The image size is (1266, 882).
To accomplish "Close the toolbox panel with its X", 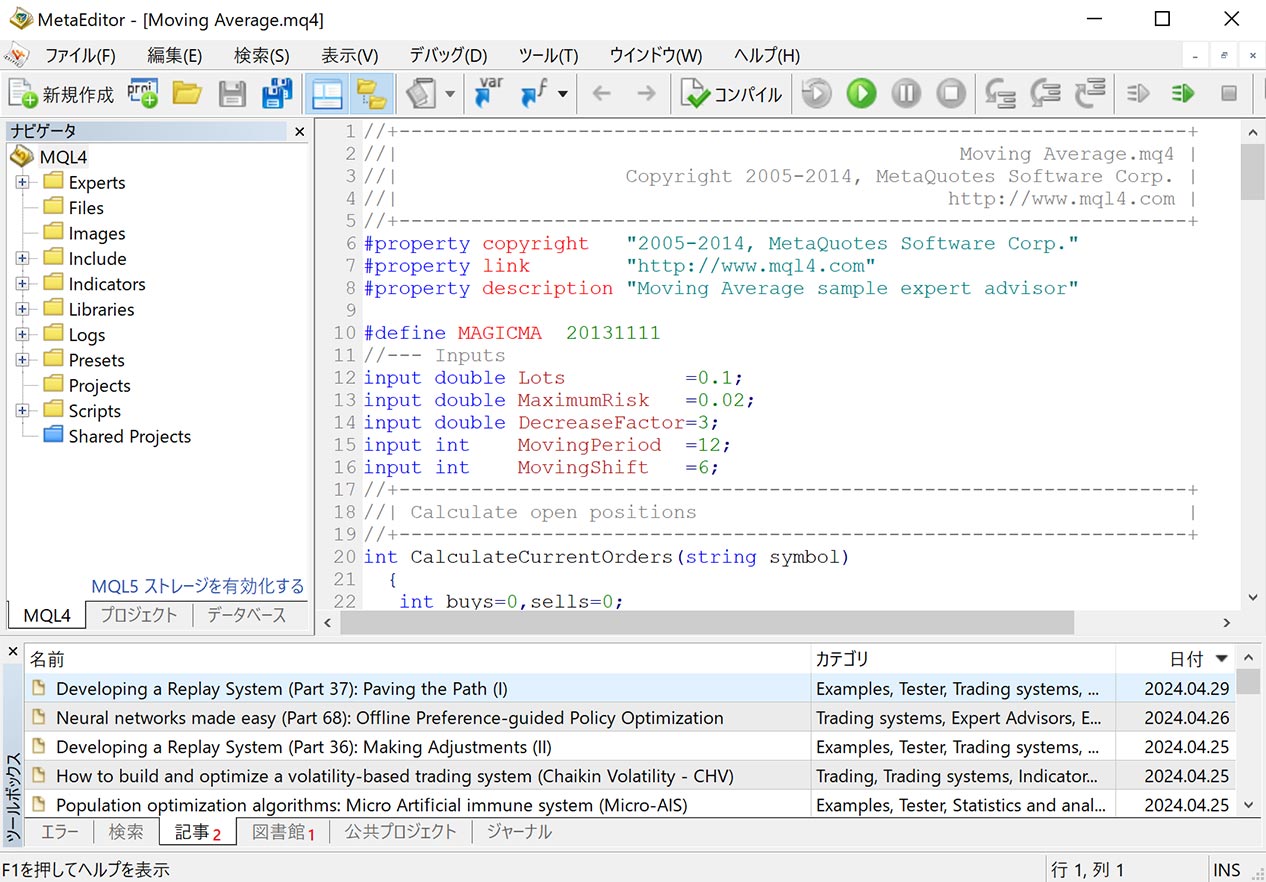I will [x=13, y=652].
